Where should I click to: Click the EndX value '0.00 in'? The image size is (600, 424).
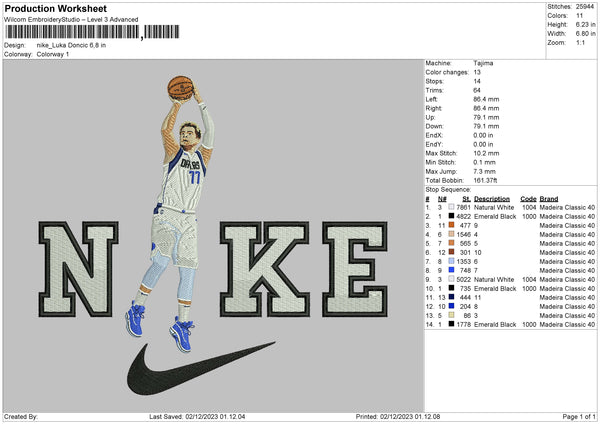coord(483,135)
